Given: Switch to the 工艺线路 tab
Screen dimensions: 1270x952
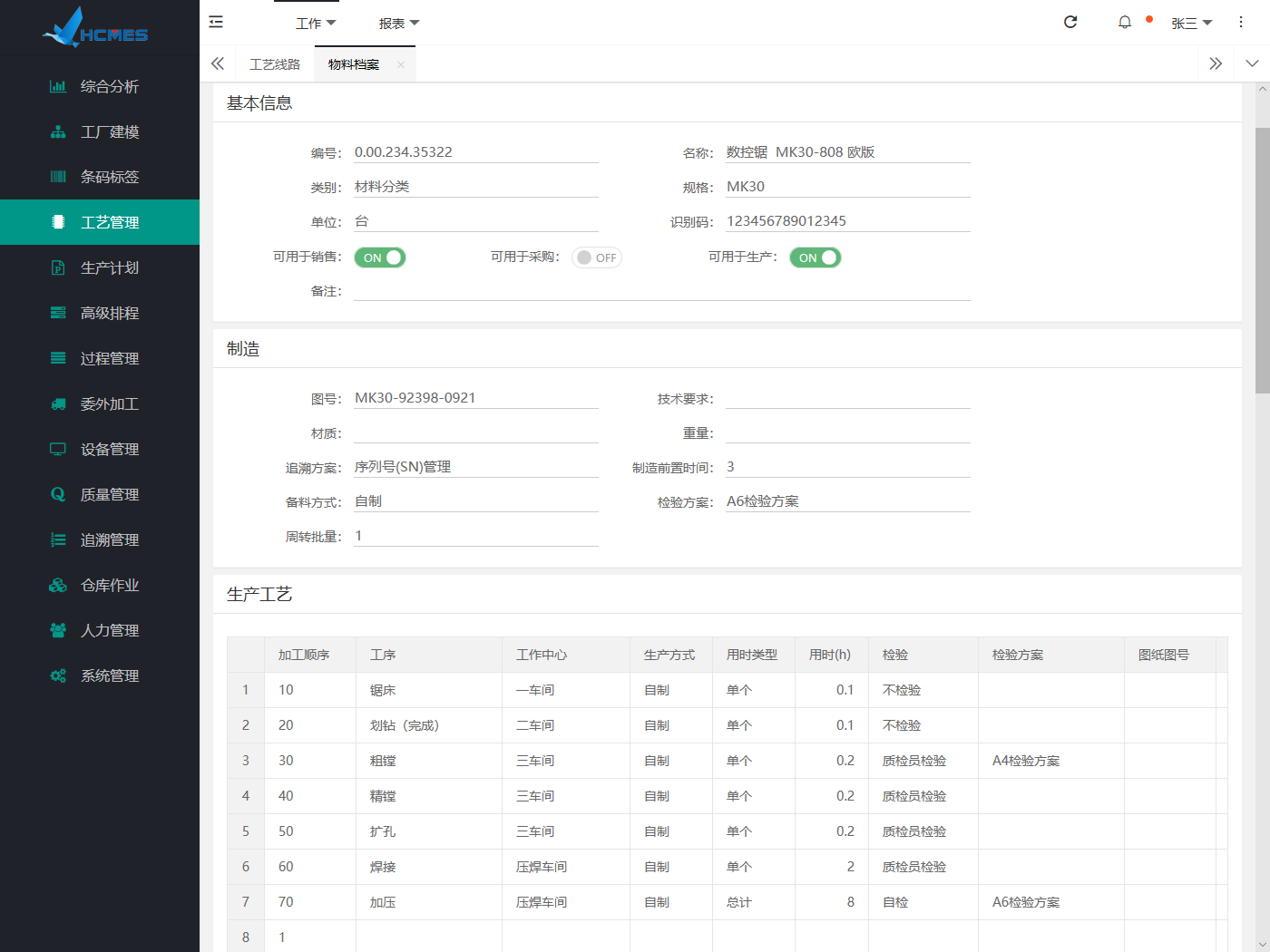Looking at the screenshot, I should [275, 64].
